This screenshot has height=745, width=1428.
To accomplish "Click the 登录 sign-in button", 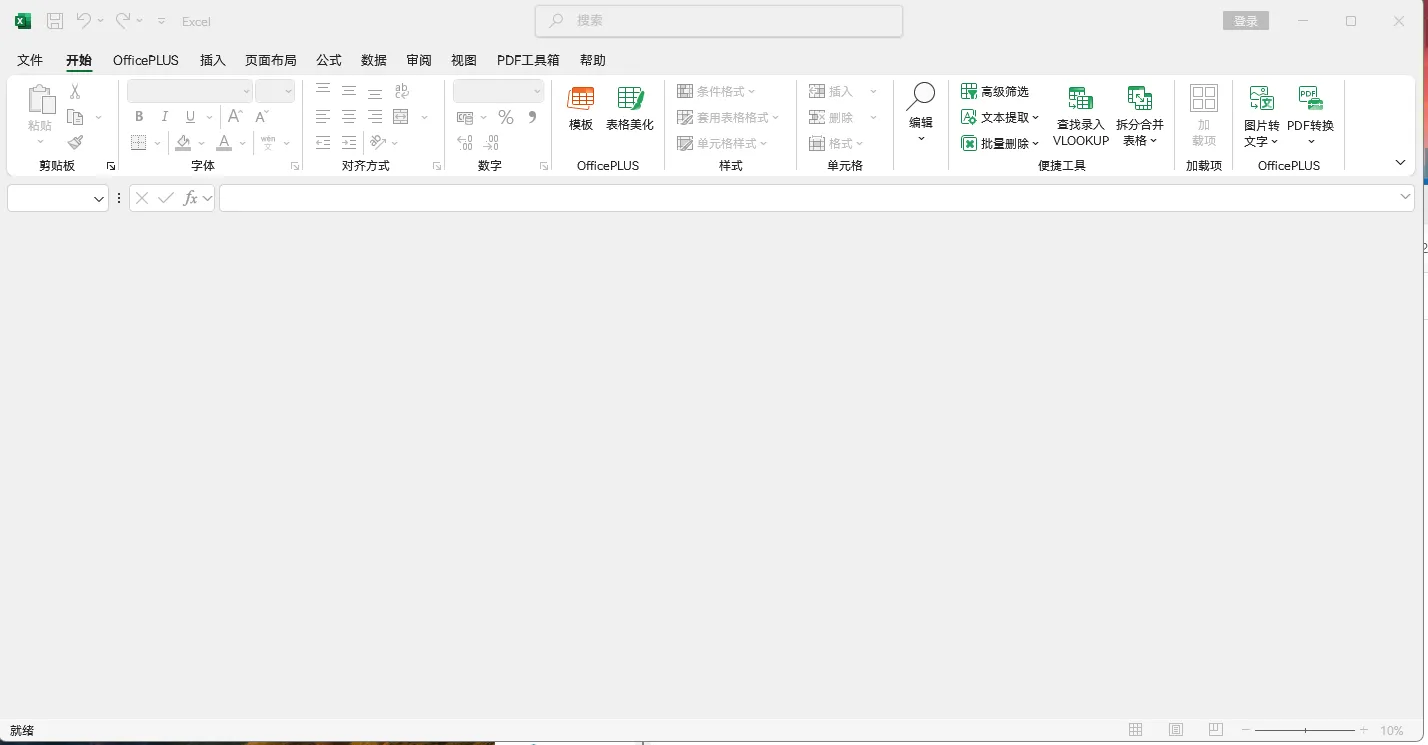I will 1246,21.
